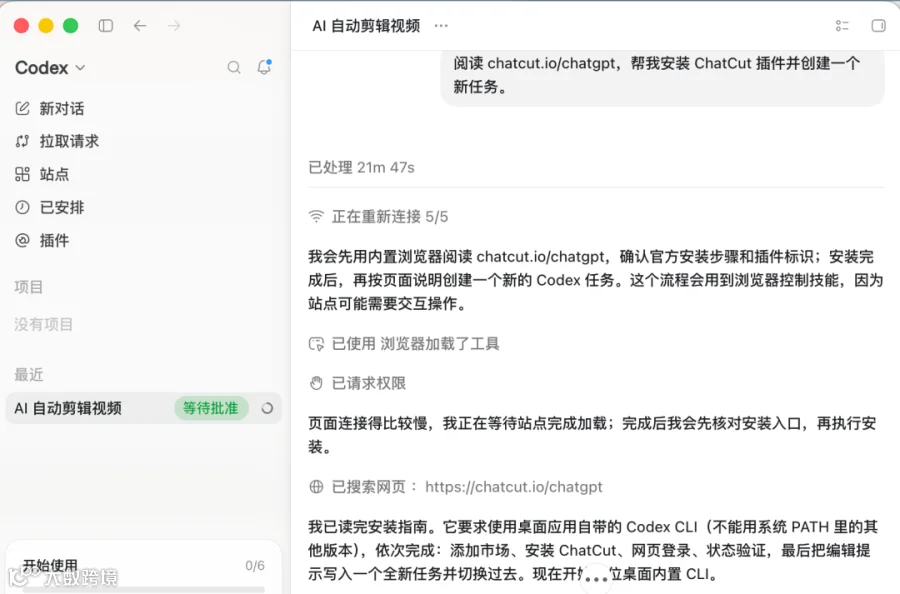Click the browser tool icon for 已使用
Viewport: 900px width, 594px height.
tap(316, 344)
